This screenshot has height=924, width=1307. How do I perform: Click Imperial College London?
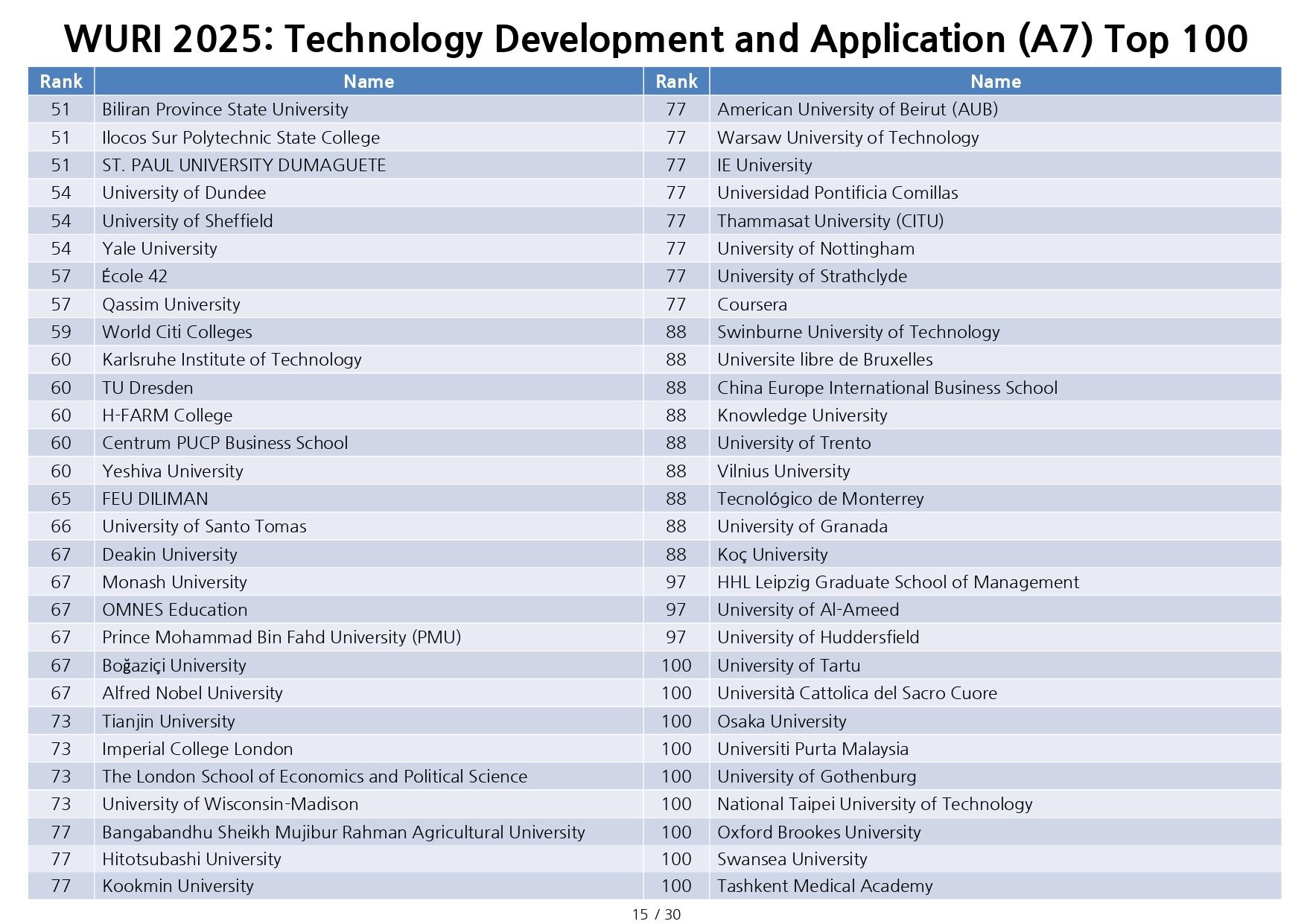point(197,749)
